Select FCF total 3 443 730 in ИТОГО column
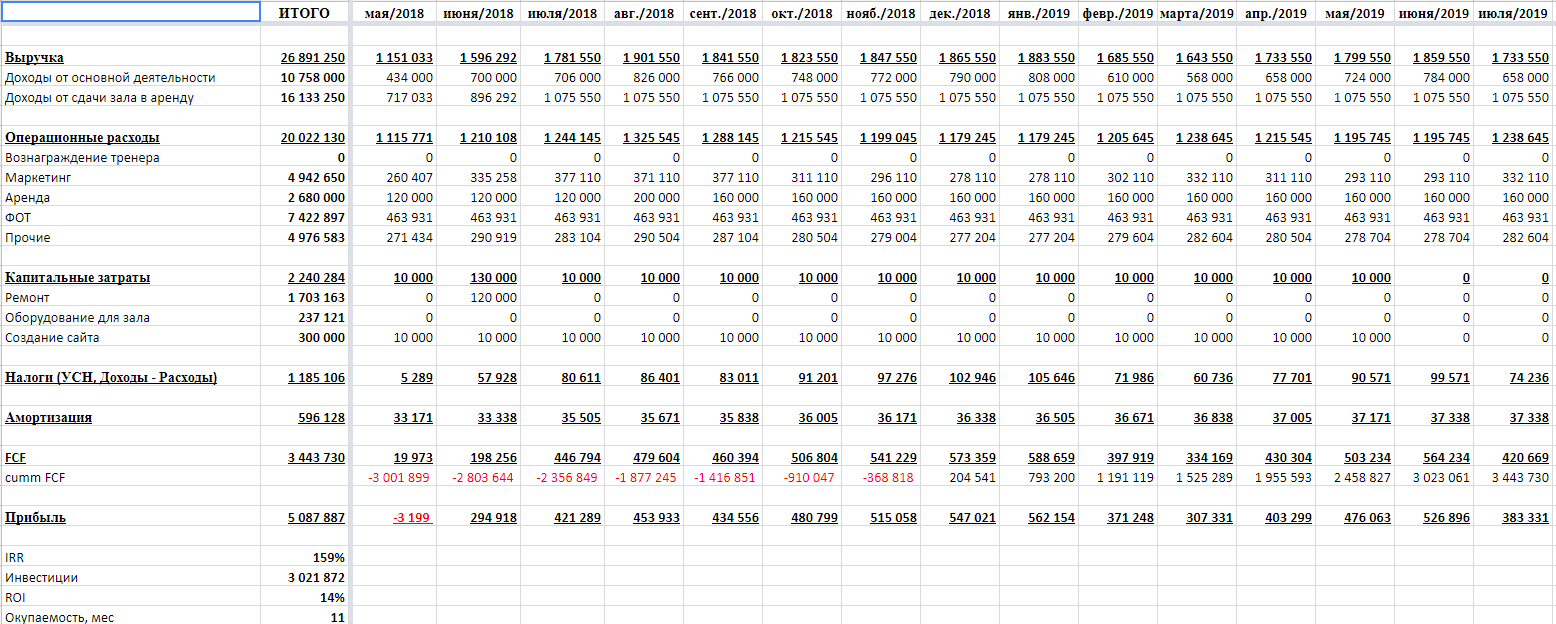This screenshot has width=1556, height=624. 304,458
